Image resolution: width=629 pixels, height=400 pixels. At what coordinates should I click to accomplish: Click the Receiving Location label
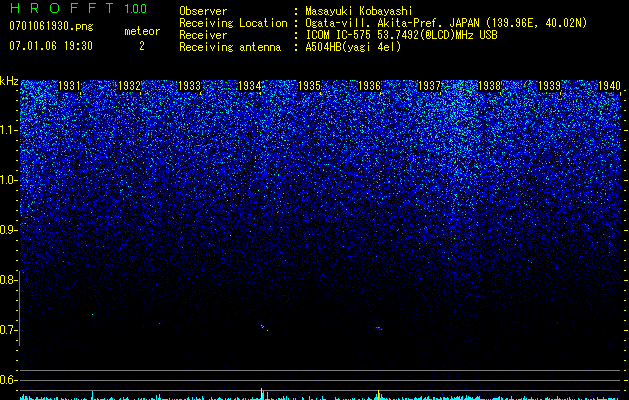[233, 24]
